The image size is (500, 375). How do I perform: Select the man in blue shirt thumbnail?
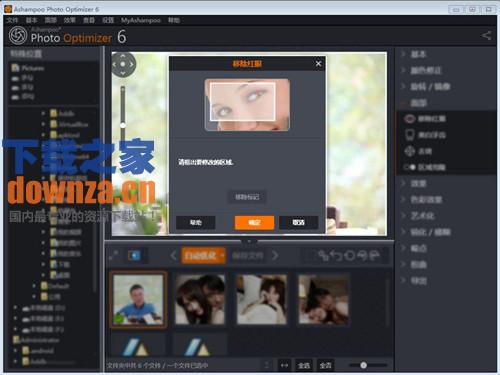point(138,300)
